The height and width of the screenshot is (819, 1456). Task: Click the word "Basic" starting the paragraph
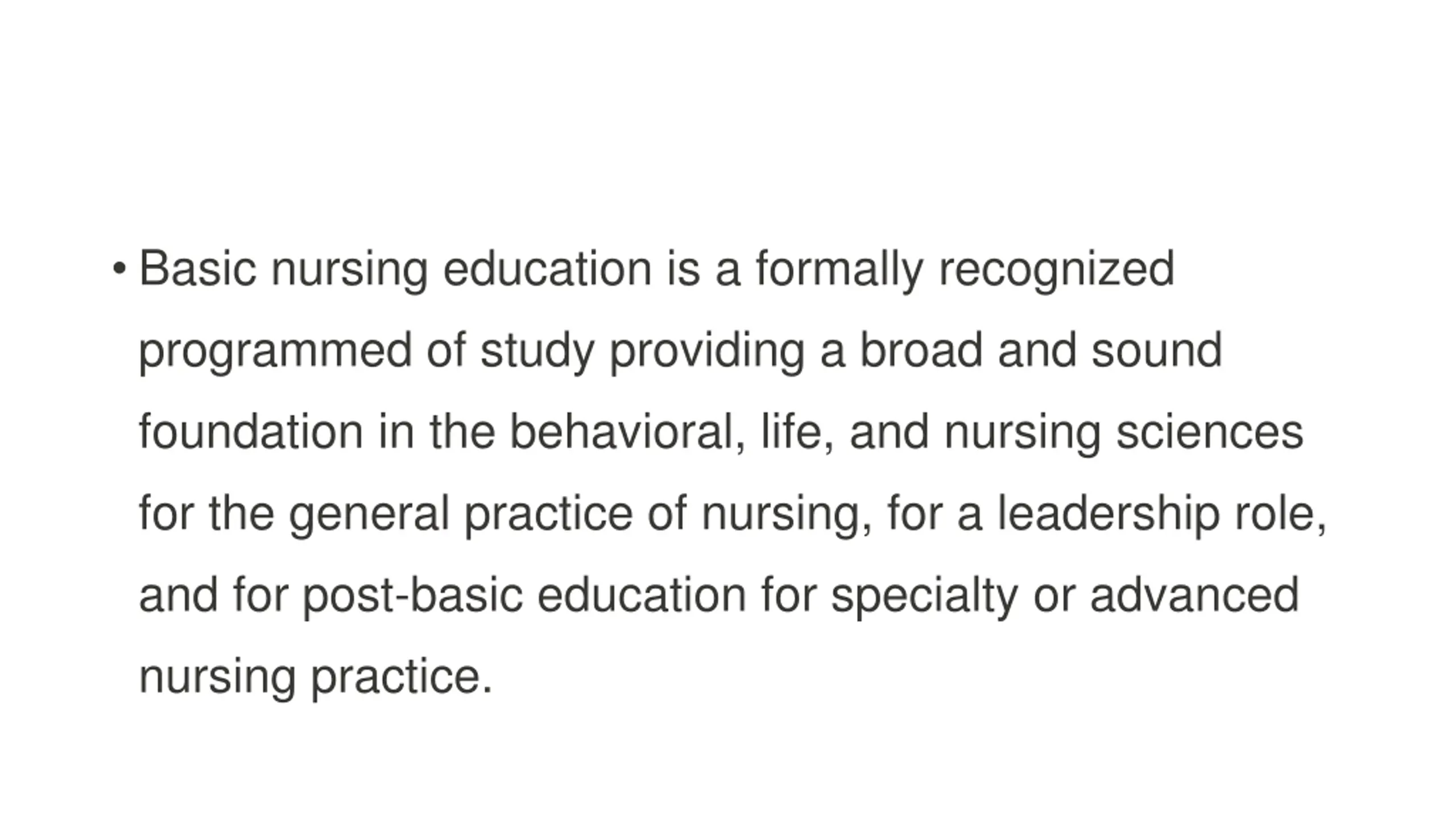pyautogui.click(x=197, y=268)
